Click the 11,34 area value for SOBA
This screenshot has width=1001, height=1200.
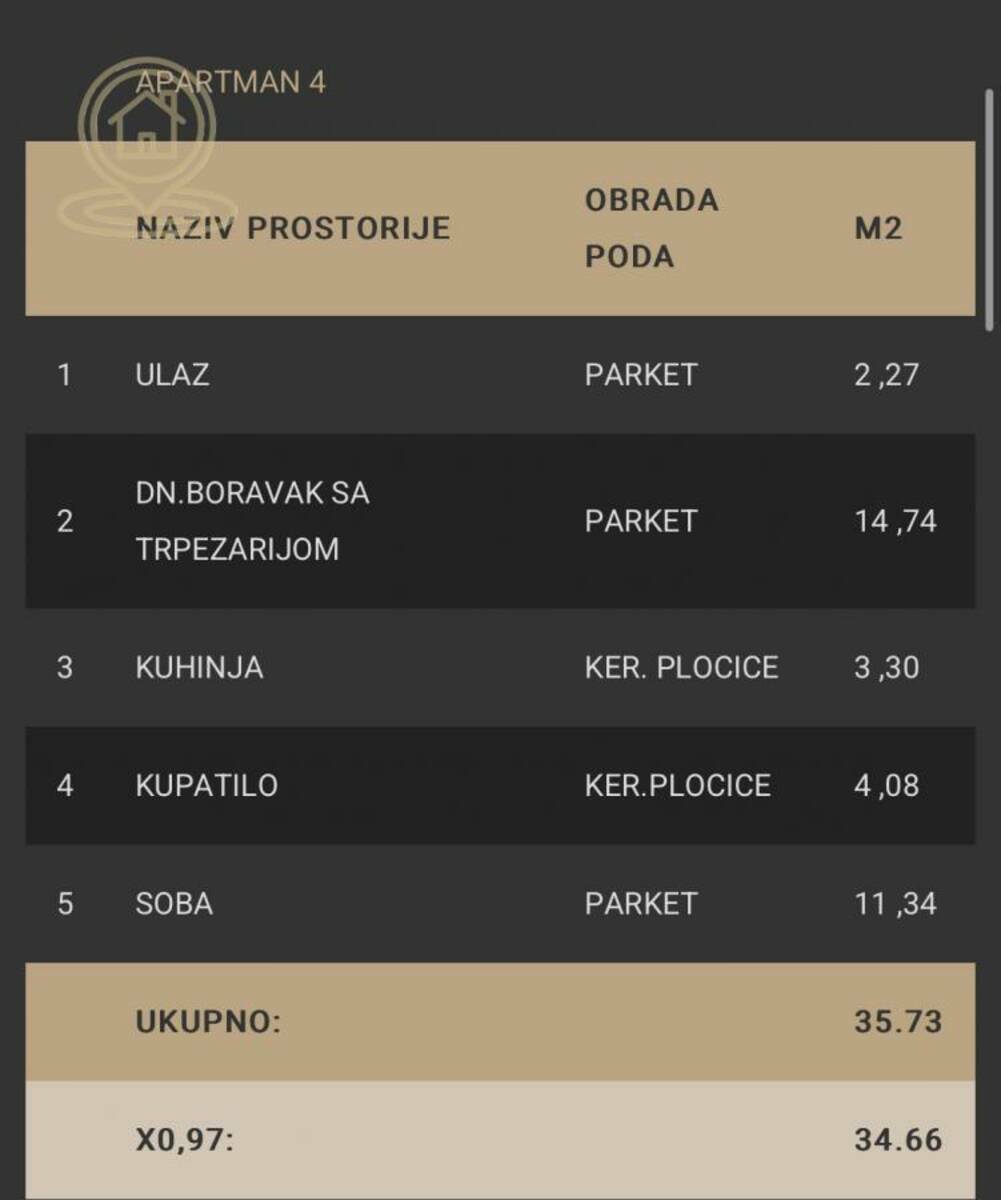coord(895,904)
